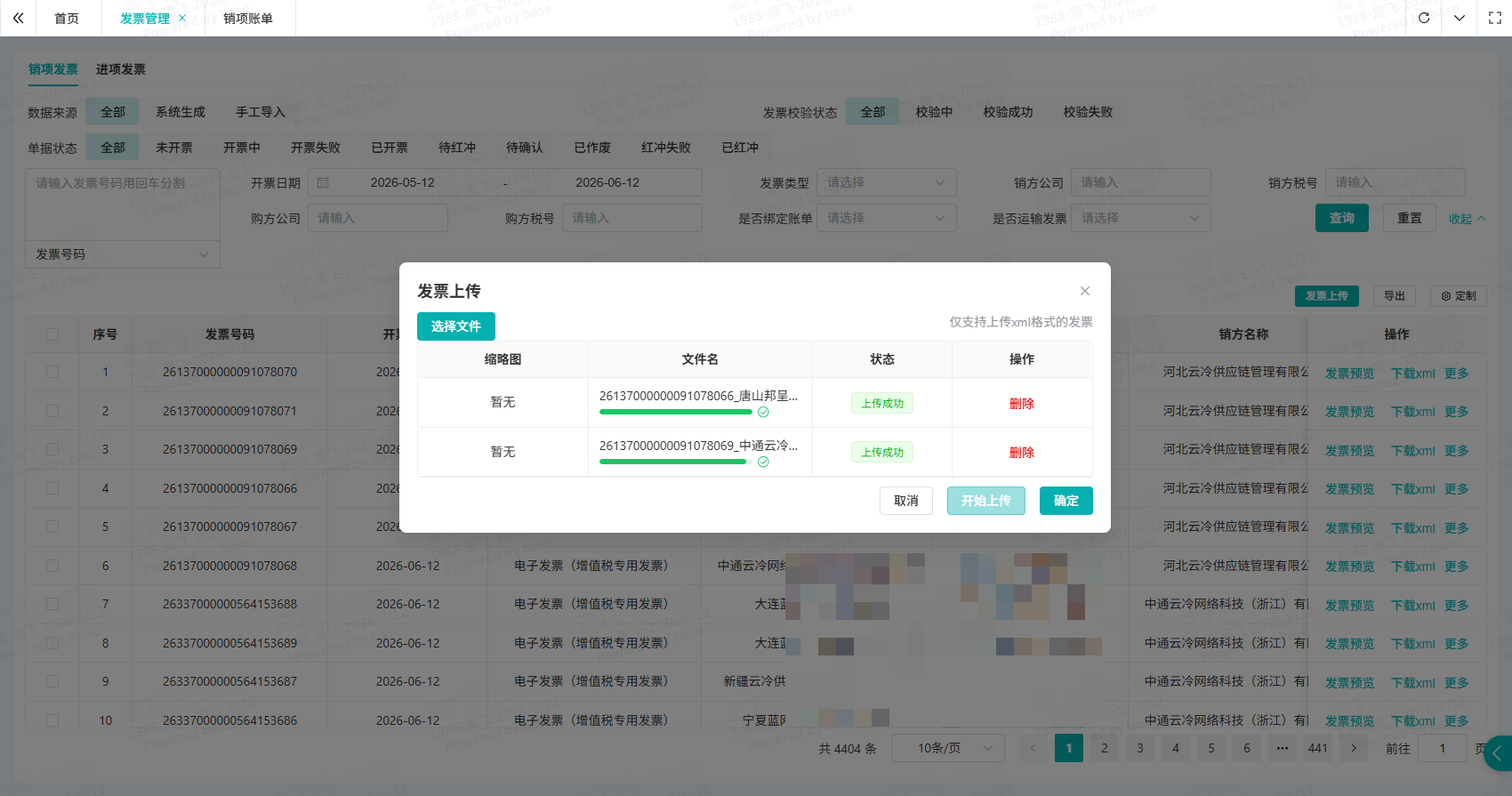Collapse the filters via 收起 link

pyautogui.click(x=1467, y=219)
